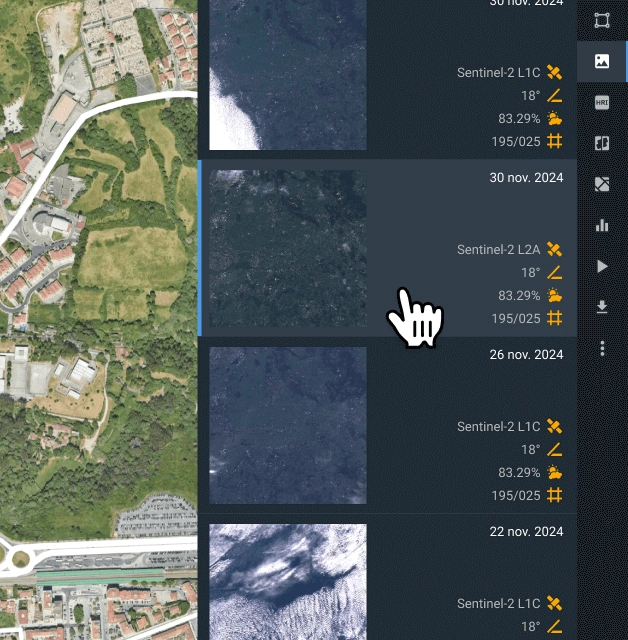Screen dimensions: 628x640
Task: Select the area of interest polygon tool
Action: (602, 20)
